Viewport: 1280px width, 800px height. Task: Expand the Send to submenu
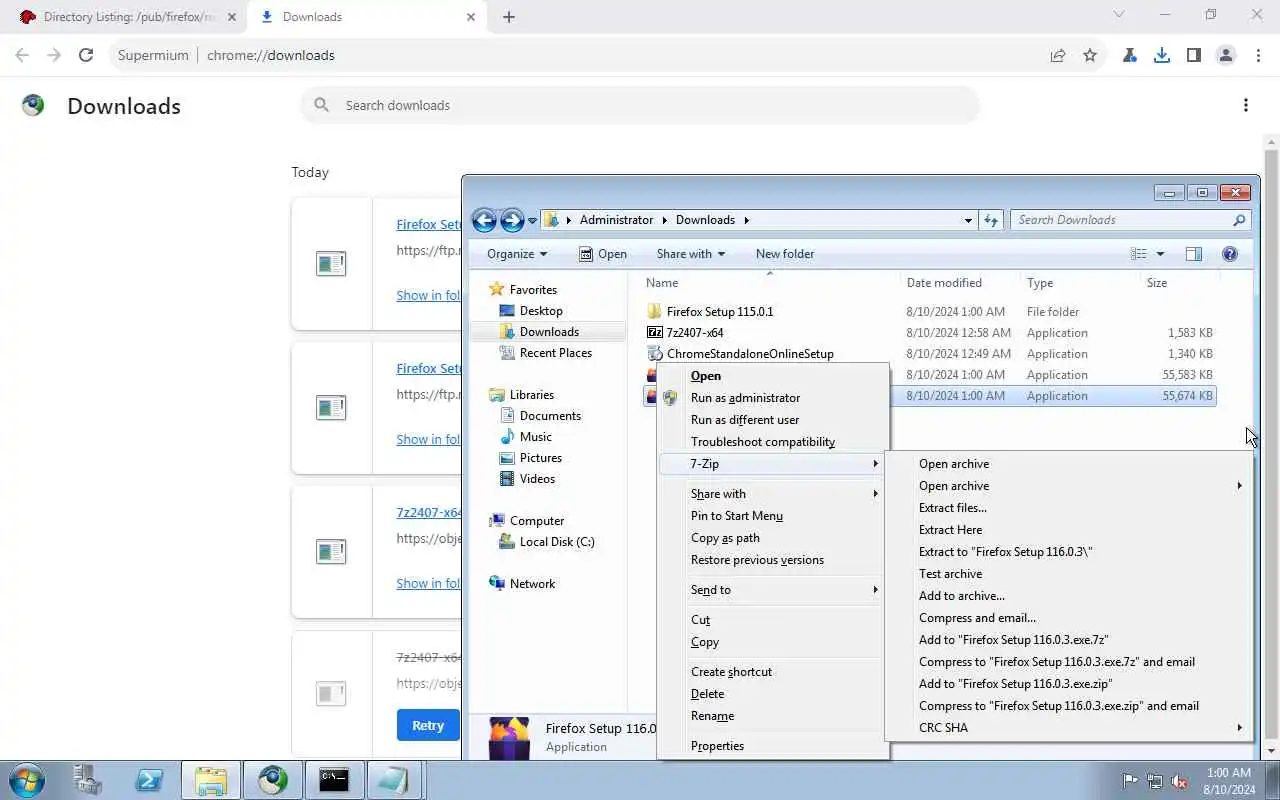(x=772, y=590)
